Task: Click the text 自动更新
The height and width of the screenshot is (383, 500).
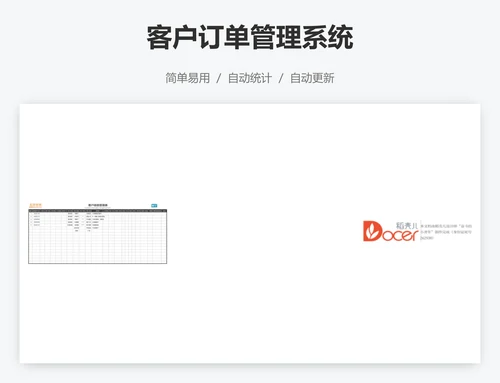Action: [312, 78]
